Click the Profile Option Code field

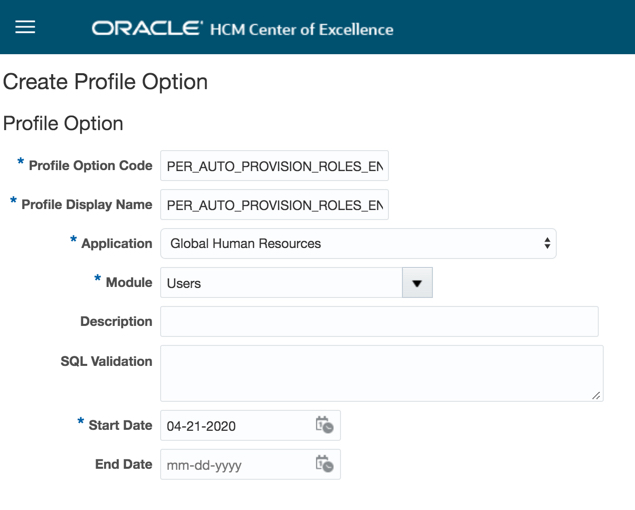coord(274,166)
